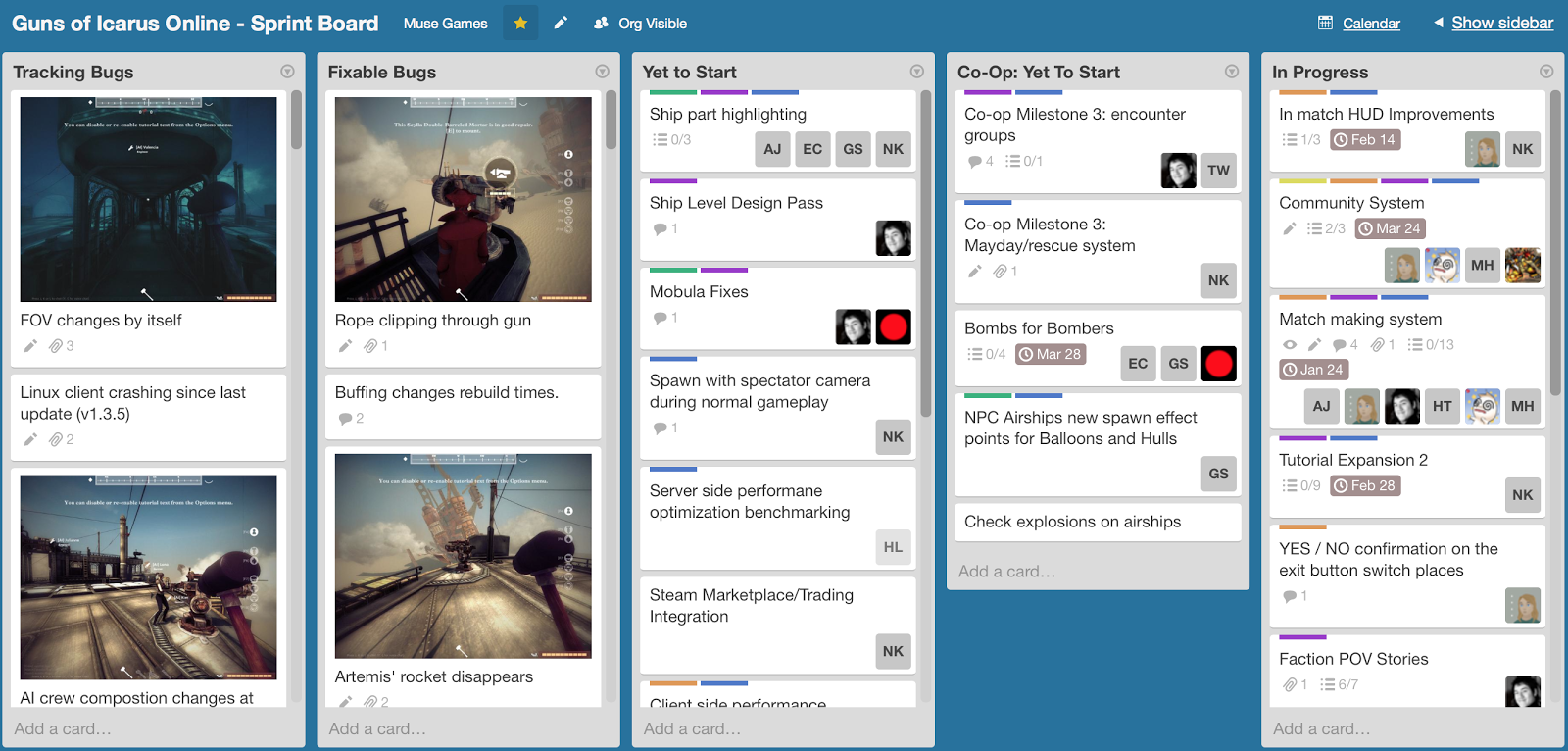The height and width of the screenshot is (751, 1568).
Task: Open the Fixable Bugs list menu
Action: 602,72
